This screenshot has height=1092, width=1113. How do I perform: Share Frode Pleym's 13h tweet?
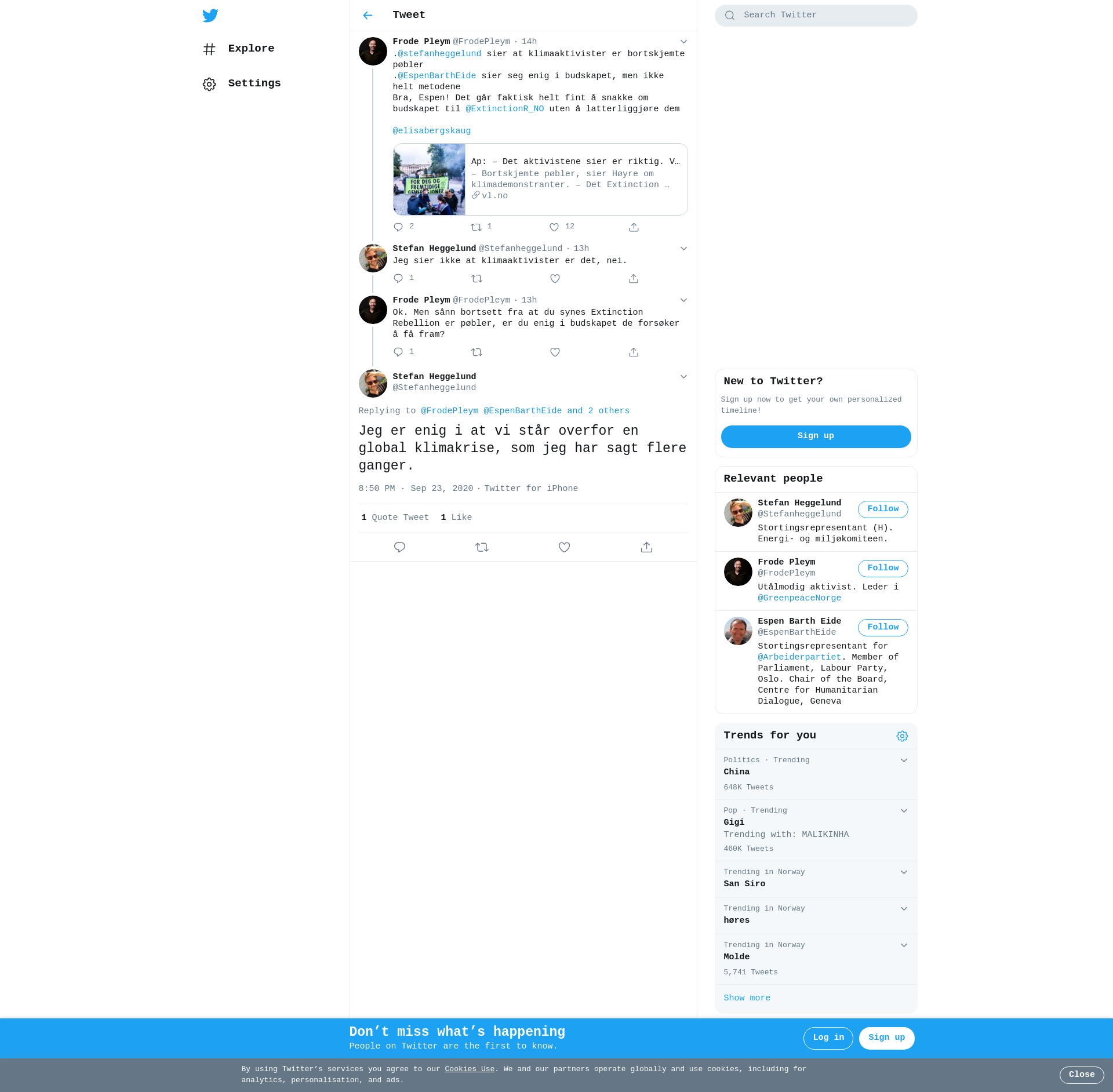pos(634,352)
